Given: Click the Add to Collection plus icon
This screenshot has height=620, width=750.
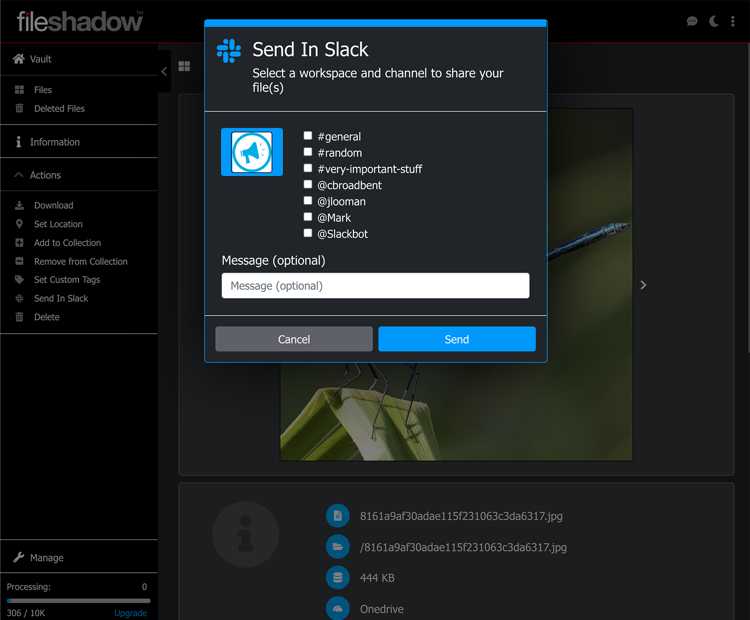Looking at the screenshot, I should 19,243.
